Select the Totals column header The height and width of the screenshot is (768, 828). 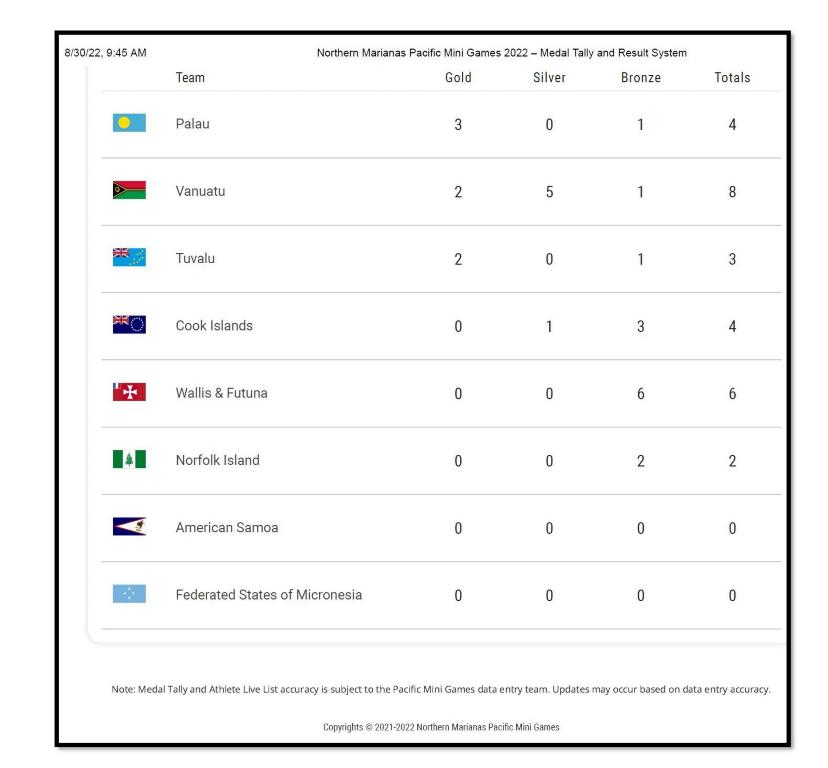coord(732,77)
